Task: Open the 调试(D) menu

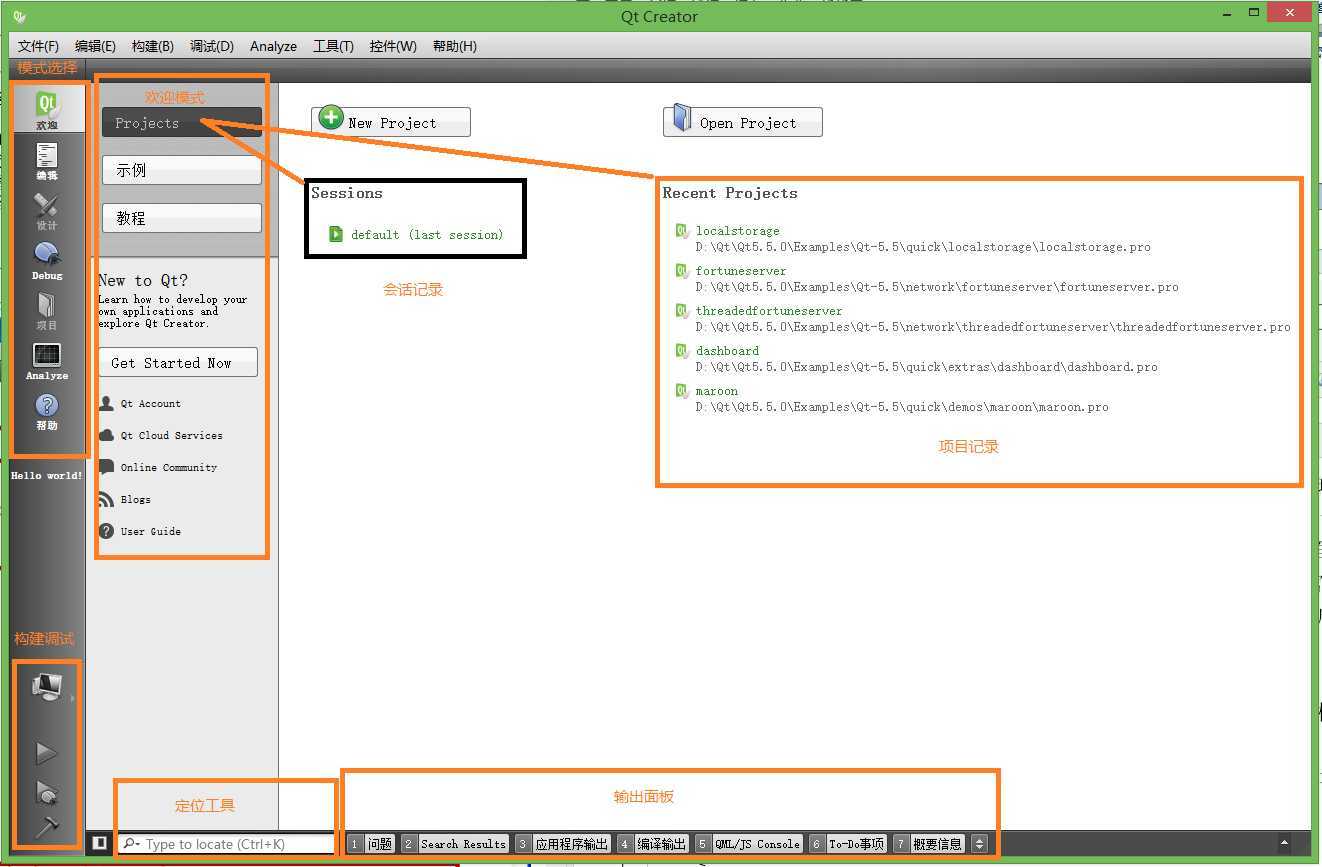Action: click(x=212, y=46)
